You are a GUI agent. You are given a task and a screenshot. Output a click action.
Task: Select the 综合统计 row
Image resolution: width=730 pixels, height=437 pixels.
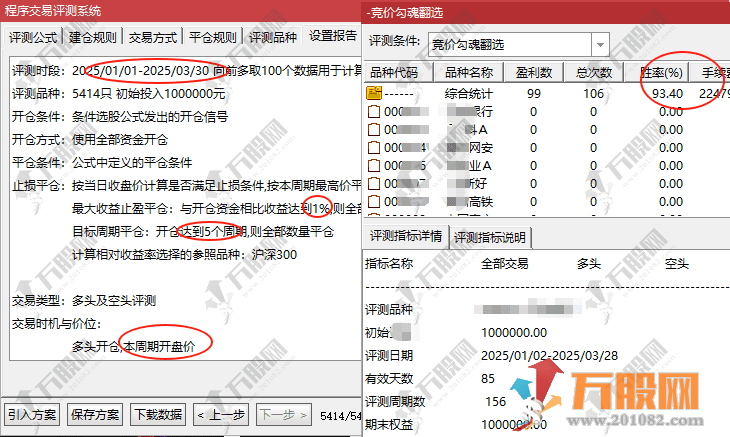[x=547, y=94]
